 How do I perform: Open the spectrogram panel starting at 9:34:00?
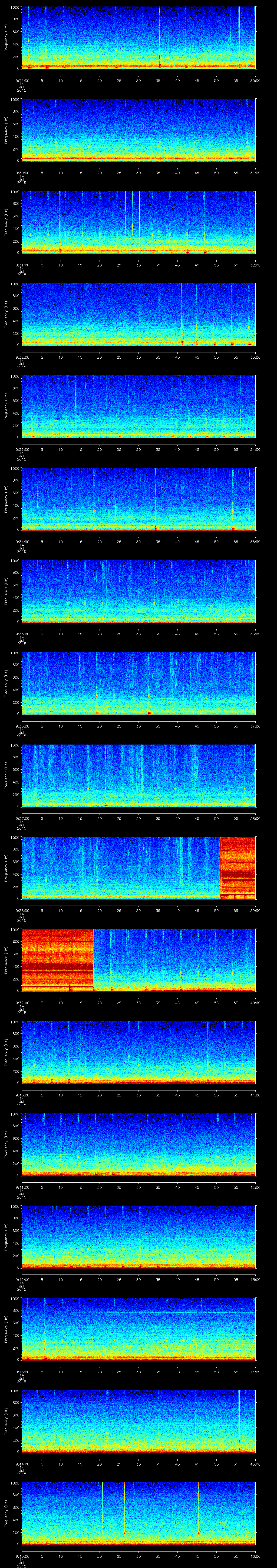point(138,499)
